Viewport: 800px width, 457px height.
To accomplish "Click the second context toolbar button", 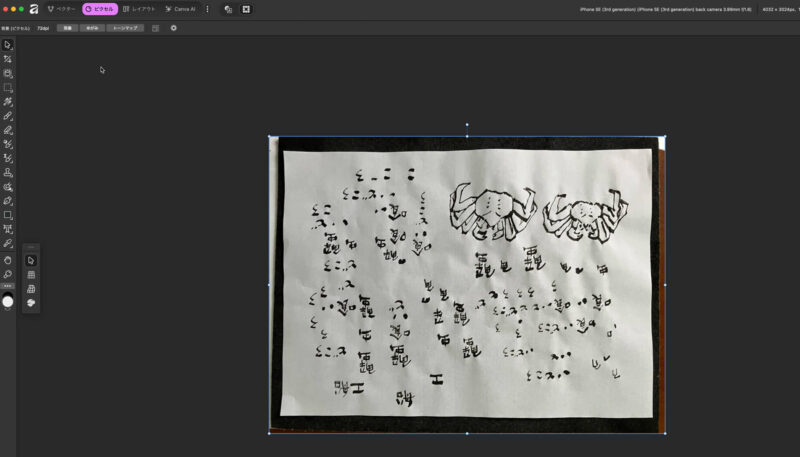I will [x=92, y=28].
